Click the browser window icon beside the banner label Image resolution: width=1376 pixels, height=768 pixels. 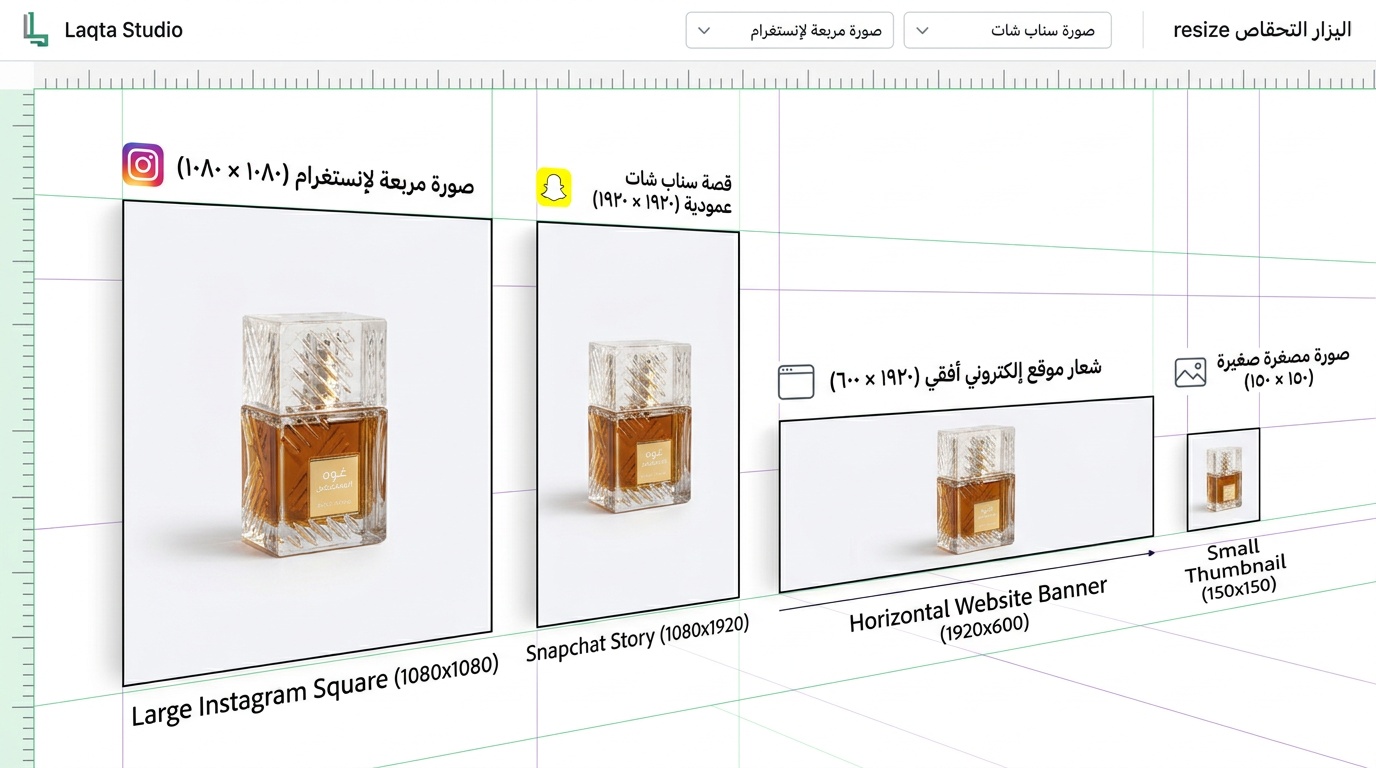[796, 382]
